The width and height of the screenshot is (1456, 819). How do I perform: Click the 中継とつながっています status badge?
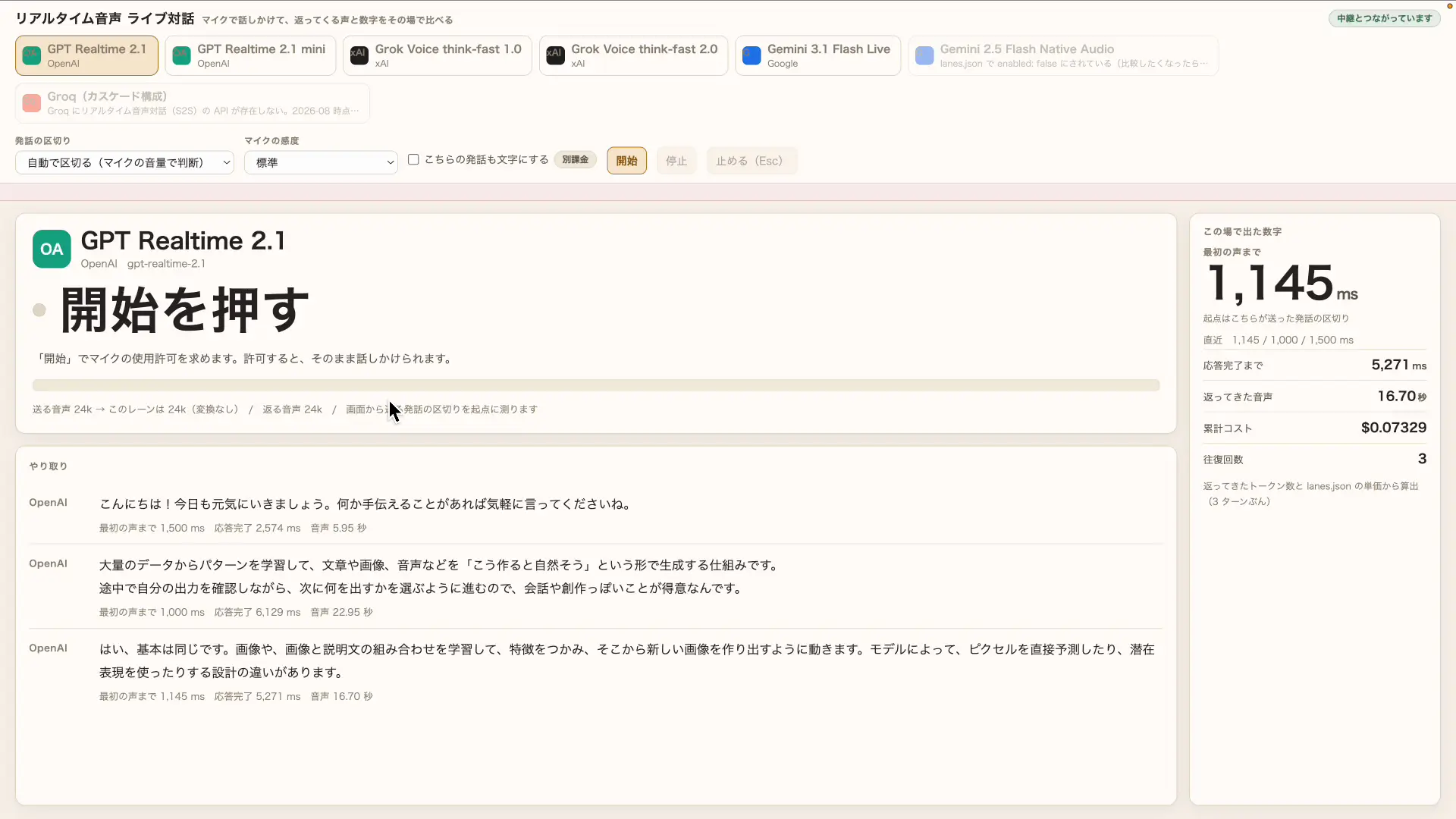[x=1384, y=18]
